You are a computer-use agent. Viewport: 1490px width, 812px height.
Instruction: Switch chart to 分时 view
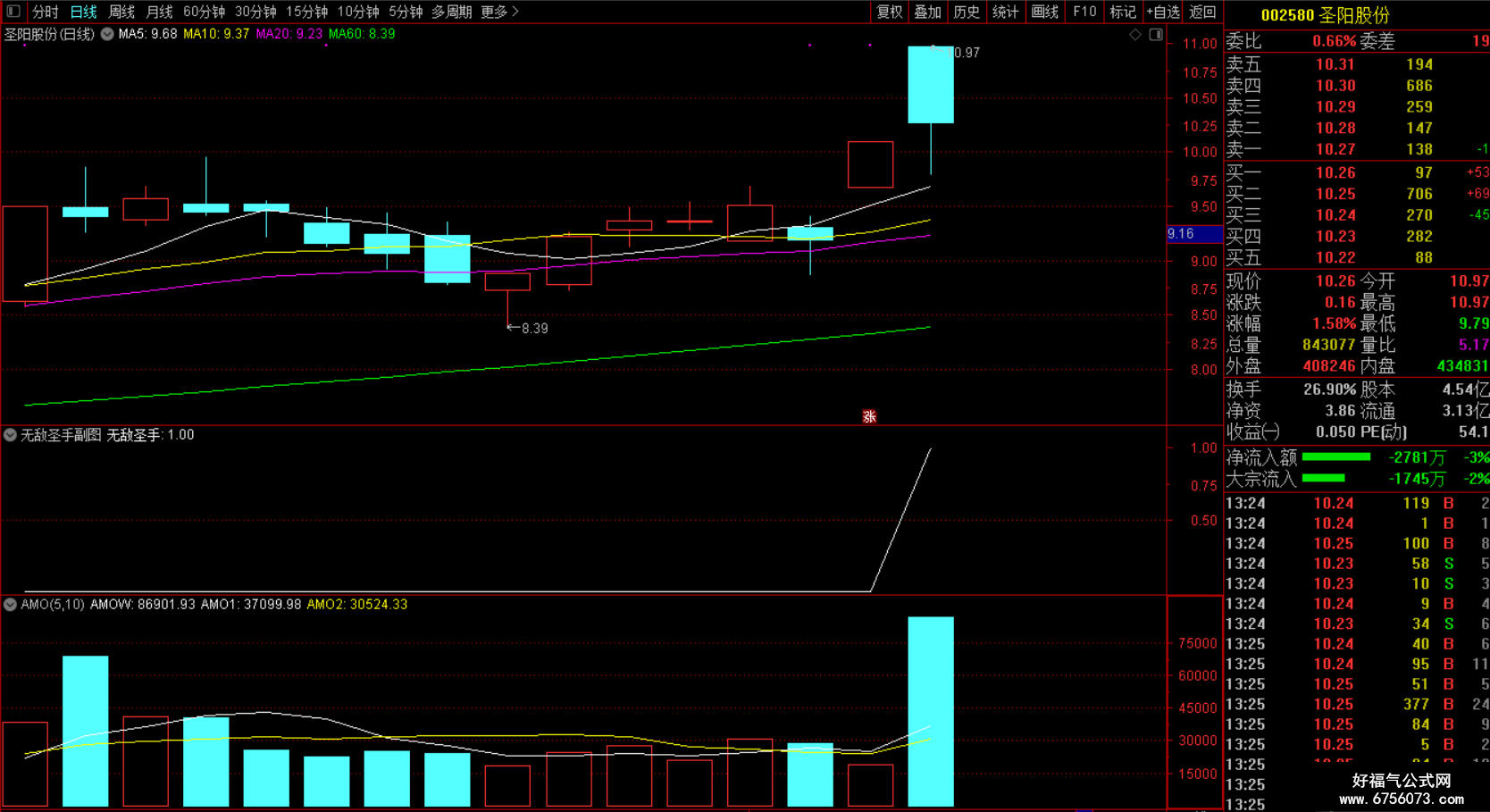pos(45,12)
